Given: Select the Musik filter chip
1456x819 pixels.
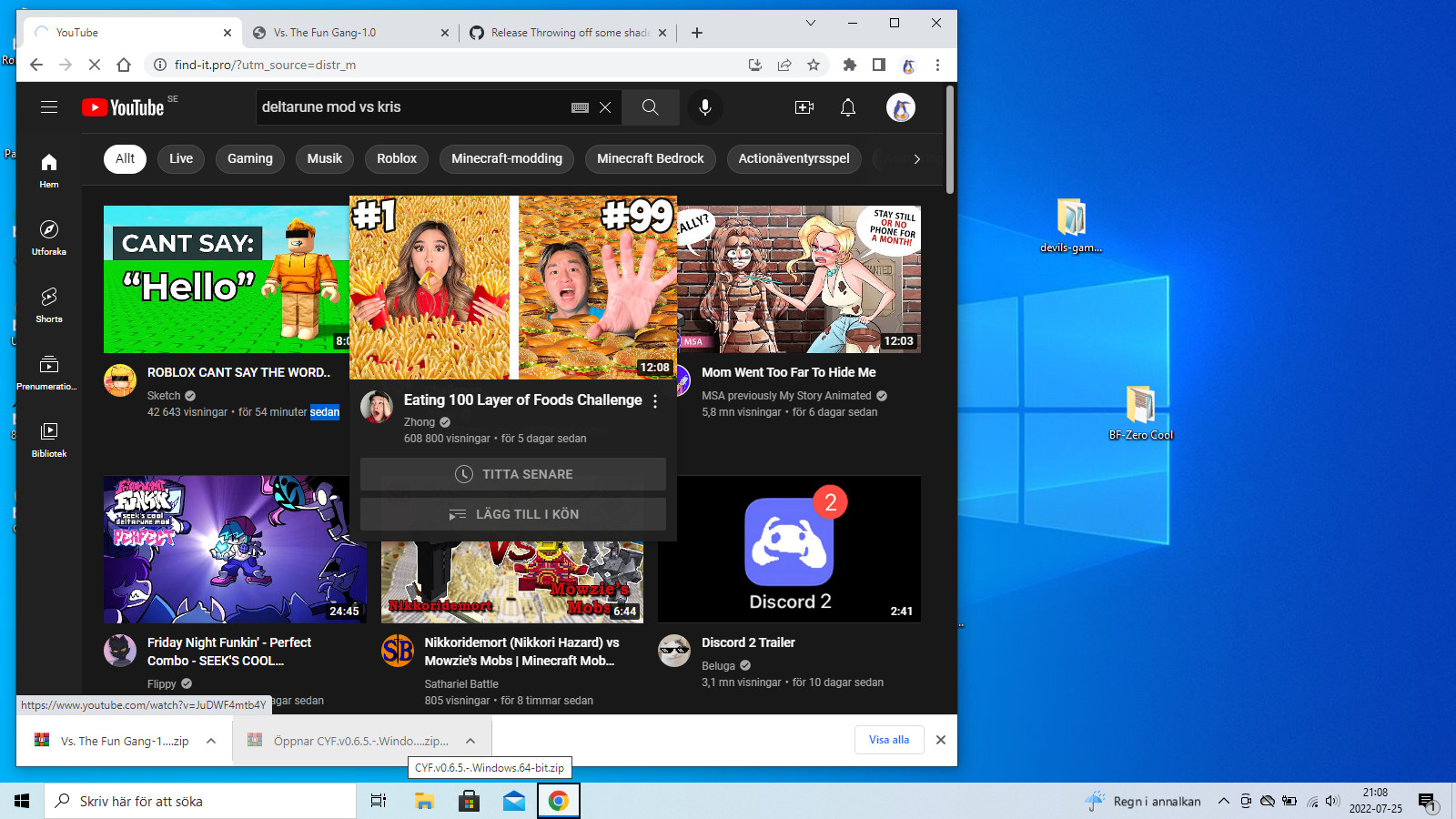Looking at the screenshot, I should (325, 158).
